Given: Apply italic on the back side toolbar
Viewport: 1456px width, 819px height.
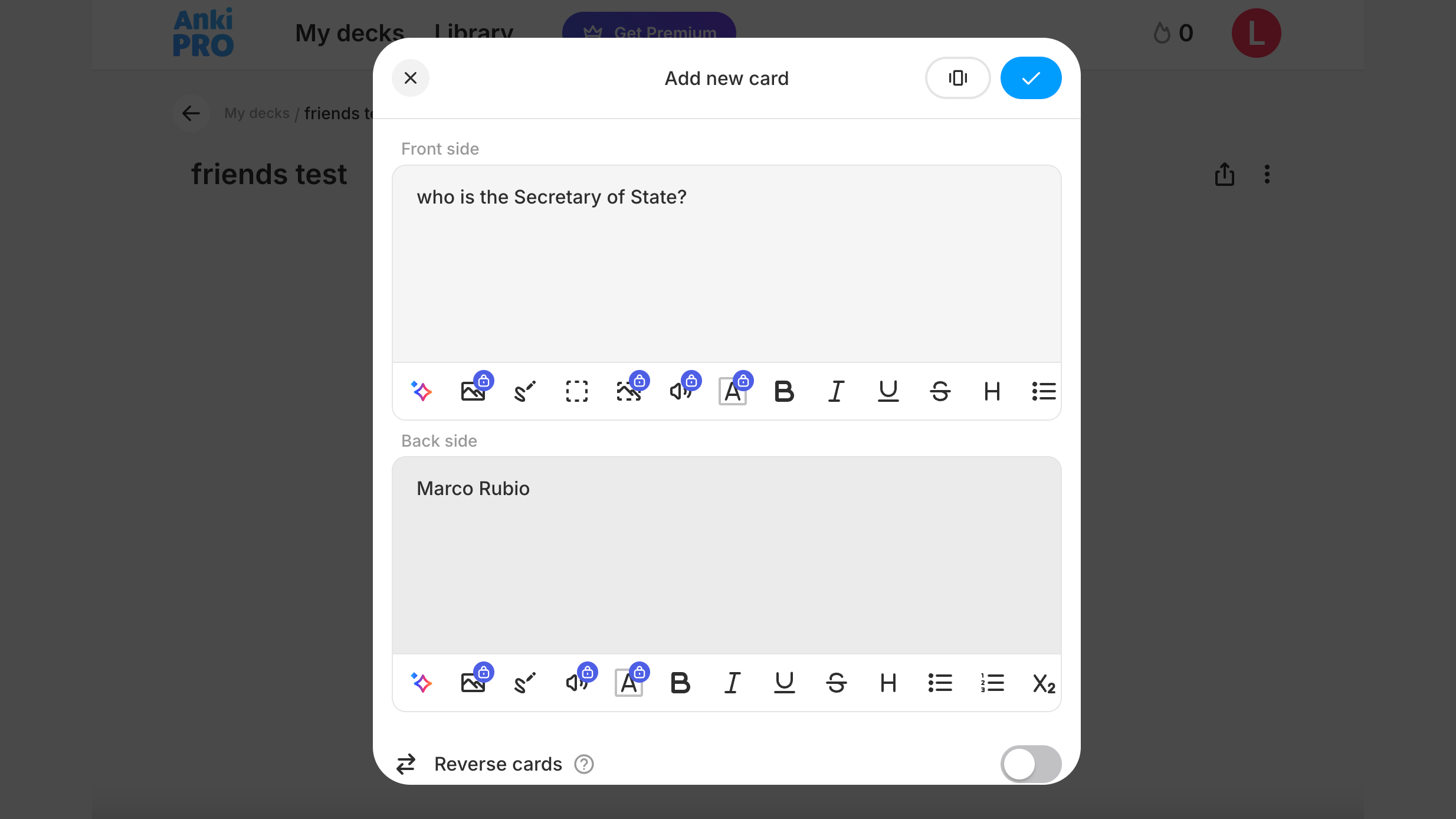Looking at the screenshot, I should pyautogui.click(x=733, y=683).
